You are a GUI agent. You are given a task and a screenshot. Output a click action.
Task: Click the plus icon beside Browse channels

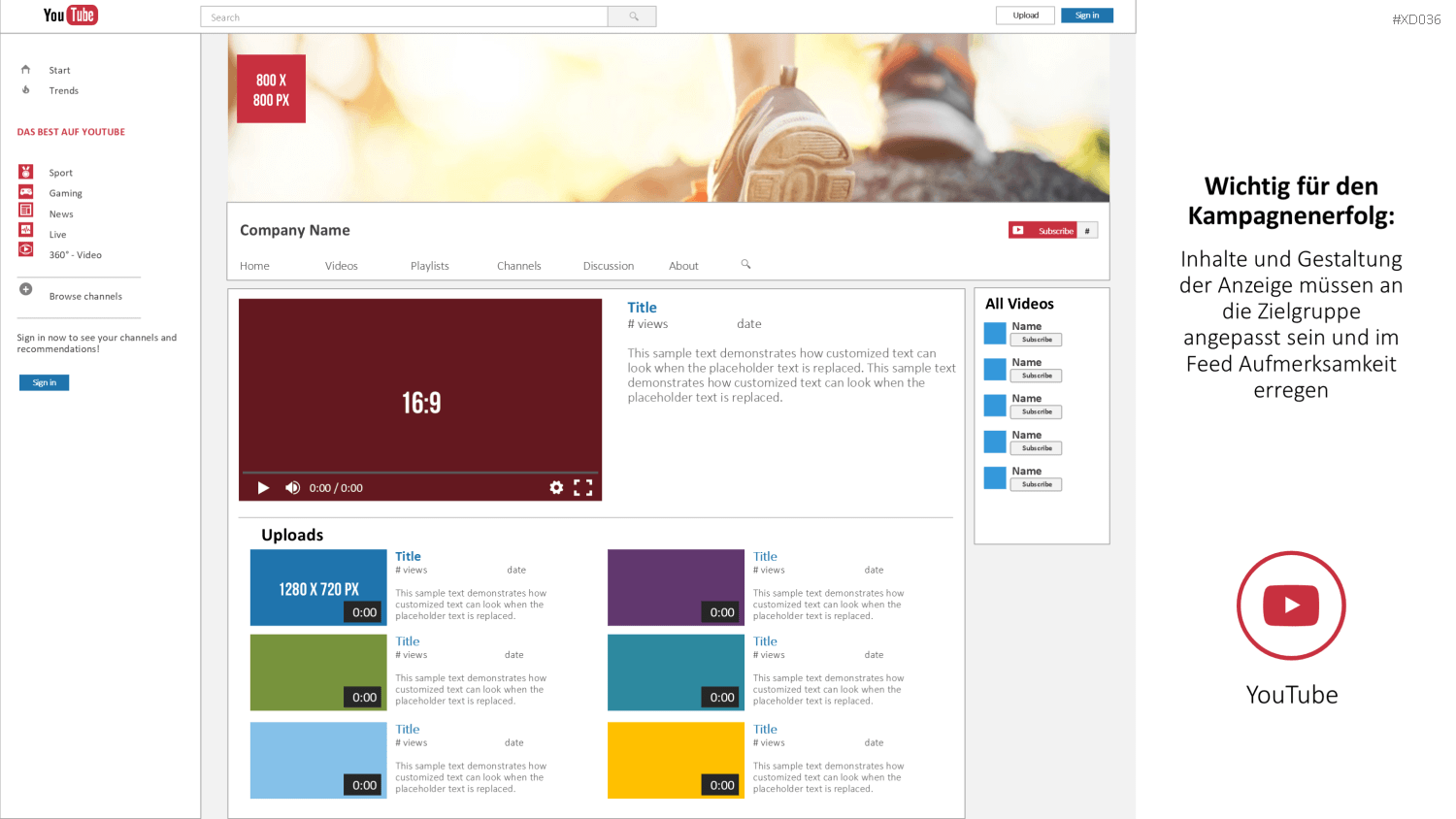tap(26, 289)
